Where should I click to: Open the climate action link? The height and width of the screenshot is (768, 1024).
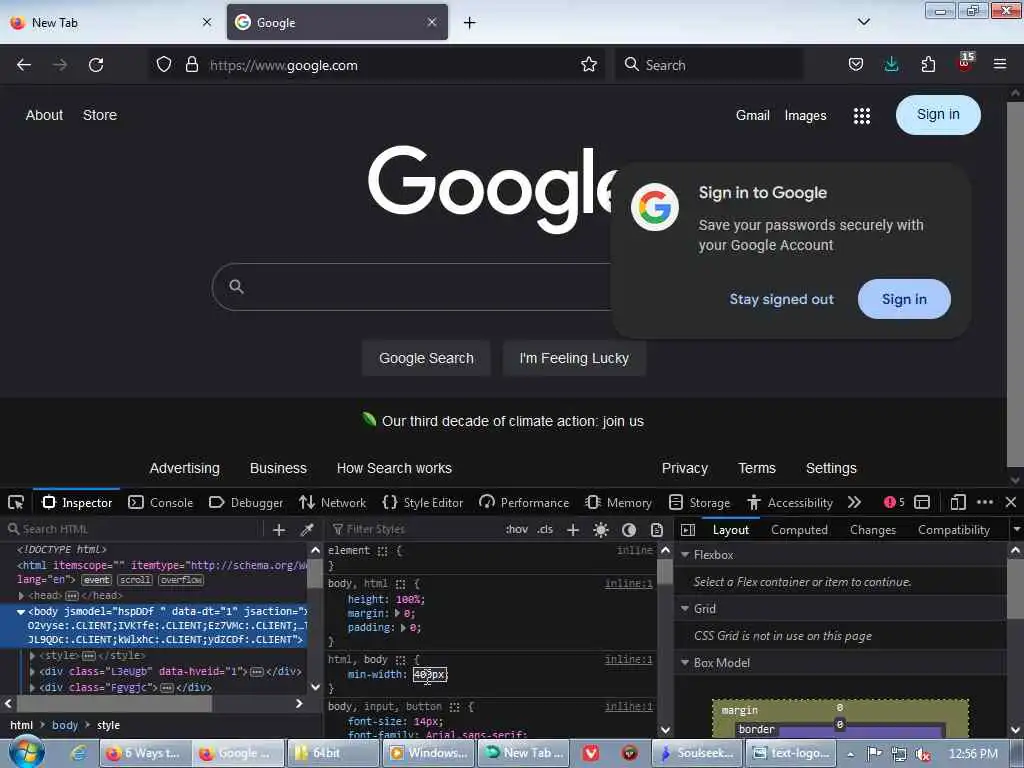(513, 421)
